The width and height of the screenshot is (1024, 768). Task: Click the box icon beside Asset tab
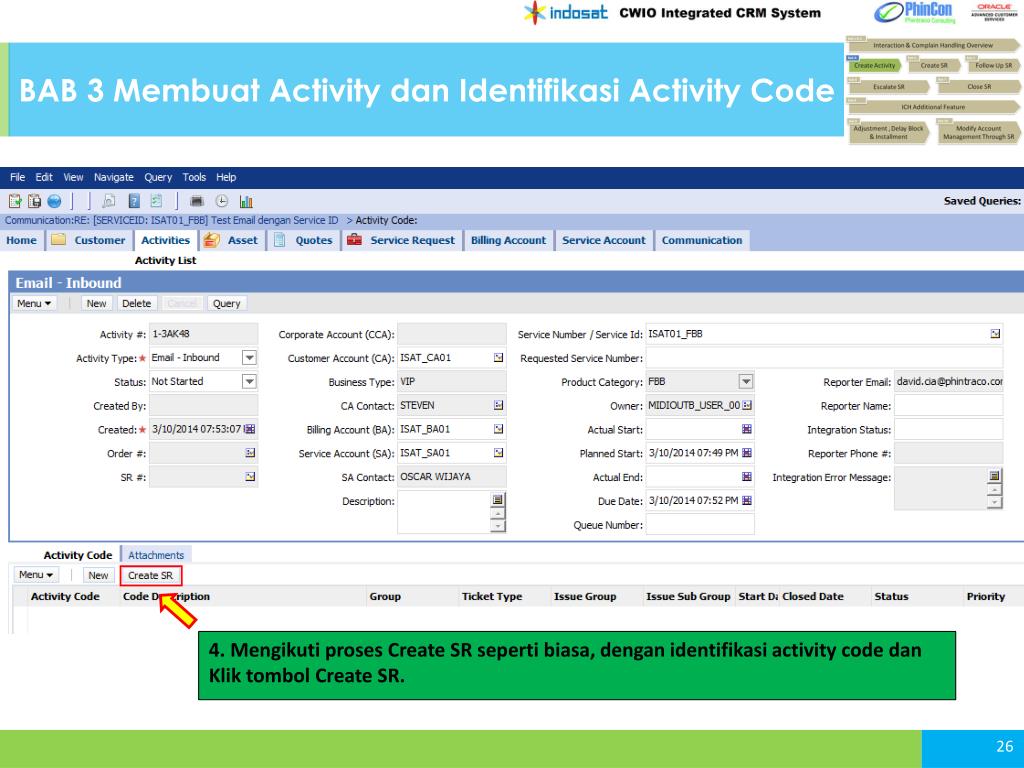coord(211,240)
